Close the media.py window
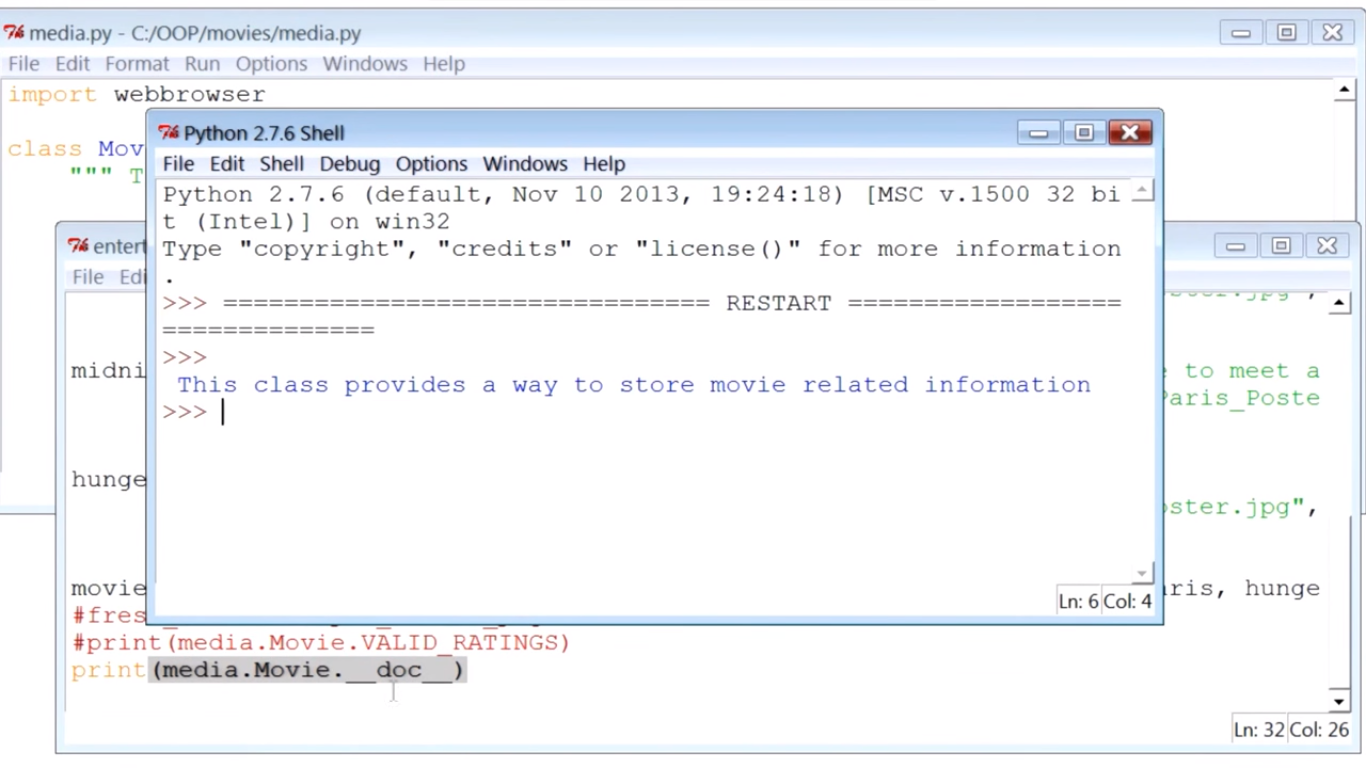1366x768 pixels. tap(1332, 33)
